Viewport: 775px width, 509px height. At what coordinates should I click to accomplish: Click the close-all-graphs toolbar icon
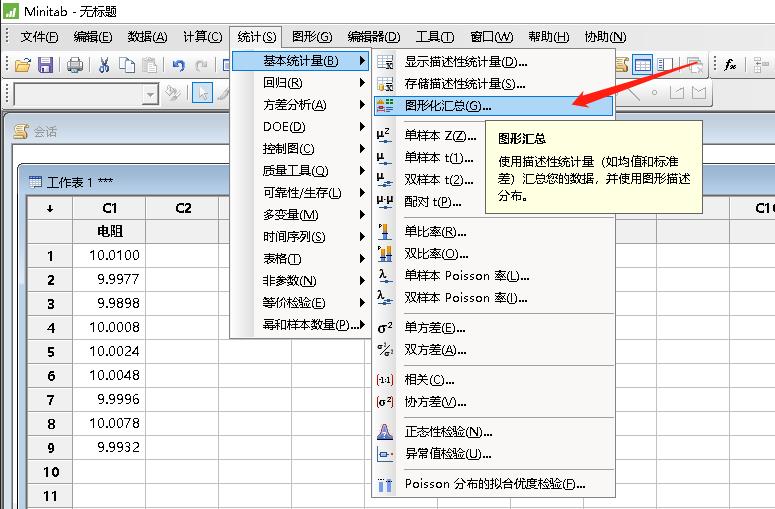694,65
